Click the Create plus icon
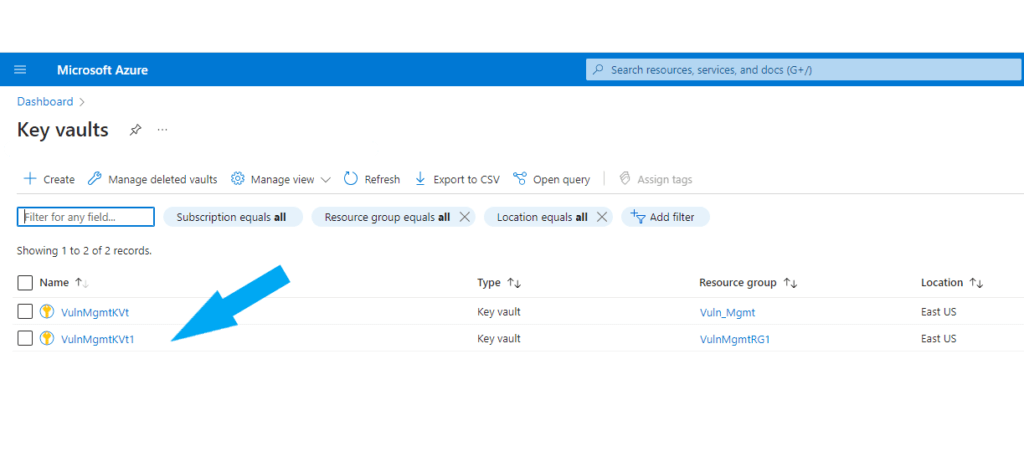The height and width of the screenshot is (472, 1024). point(29,179)
